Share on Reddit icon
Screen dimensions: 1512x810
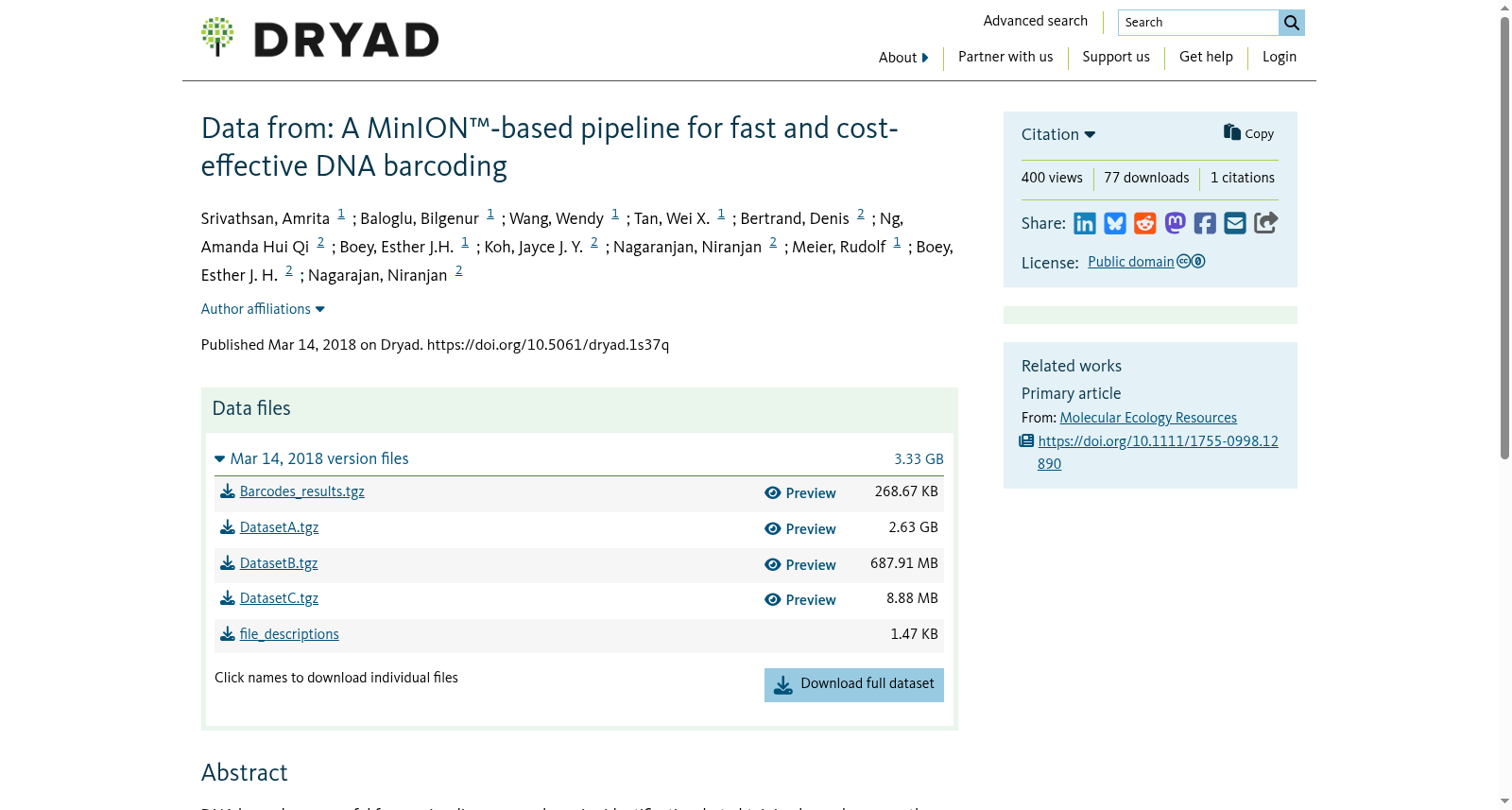click(x=1145, y=223)
